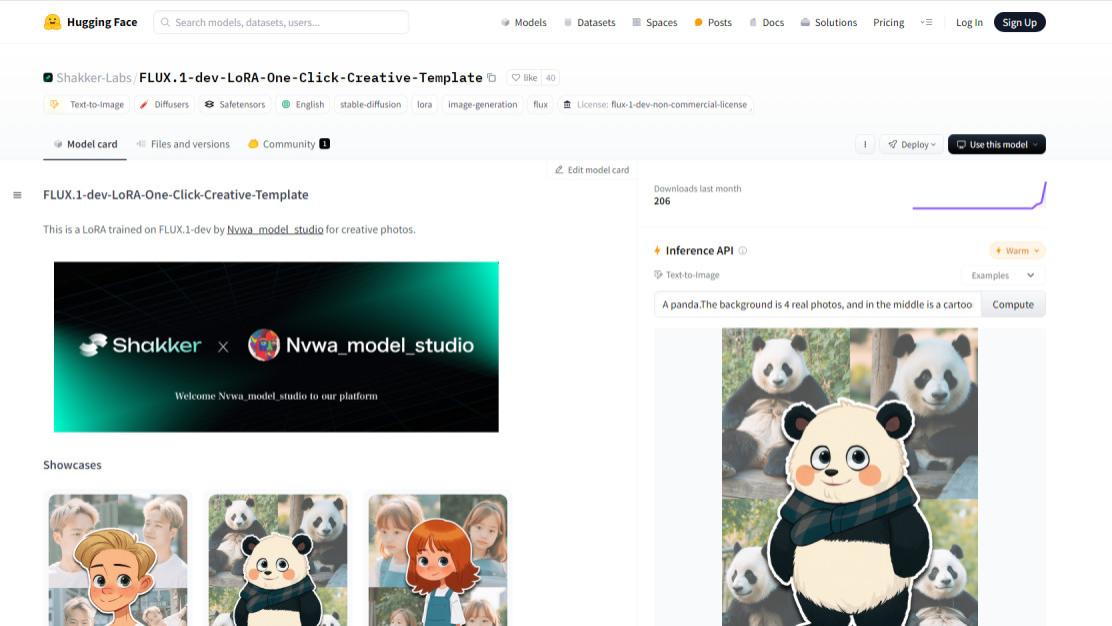
Task: Open Nvwa_model_studio link in description
Action: (x=275, y=229)
